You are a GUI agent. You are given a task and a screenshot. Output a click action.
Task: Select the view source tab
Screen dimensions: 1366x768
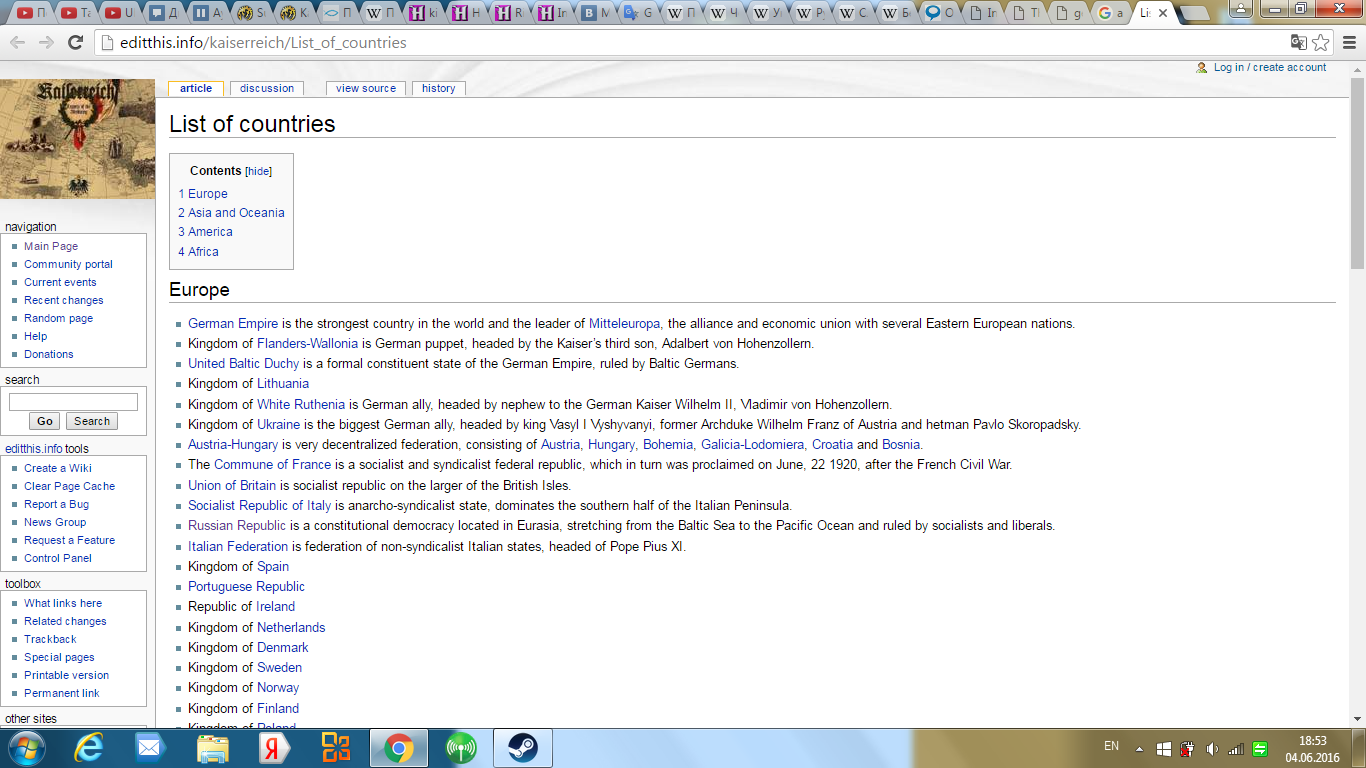coord(366,88)
